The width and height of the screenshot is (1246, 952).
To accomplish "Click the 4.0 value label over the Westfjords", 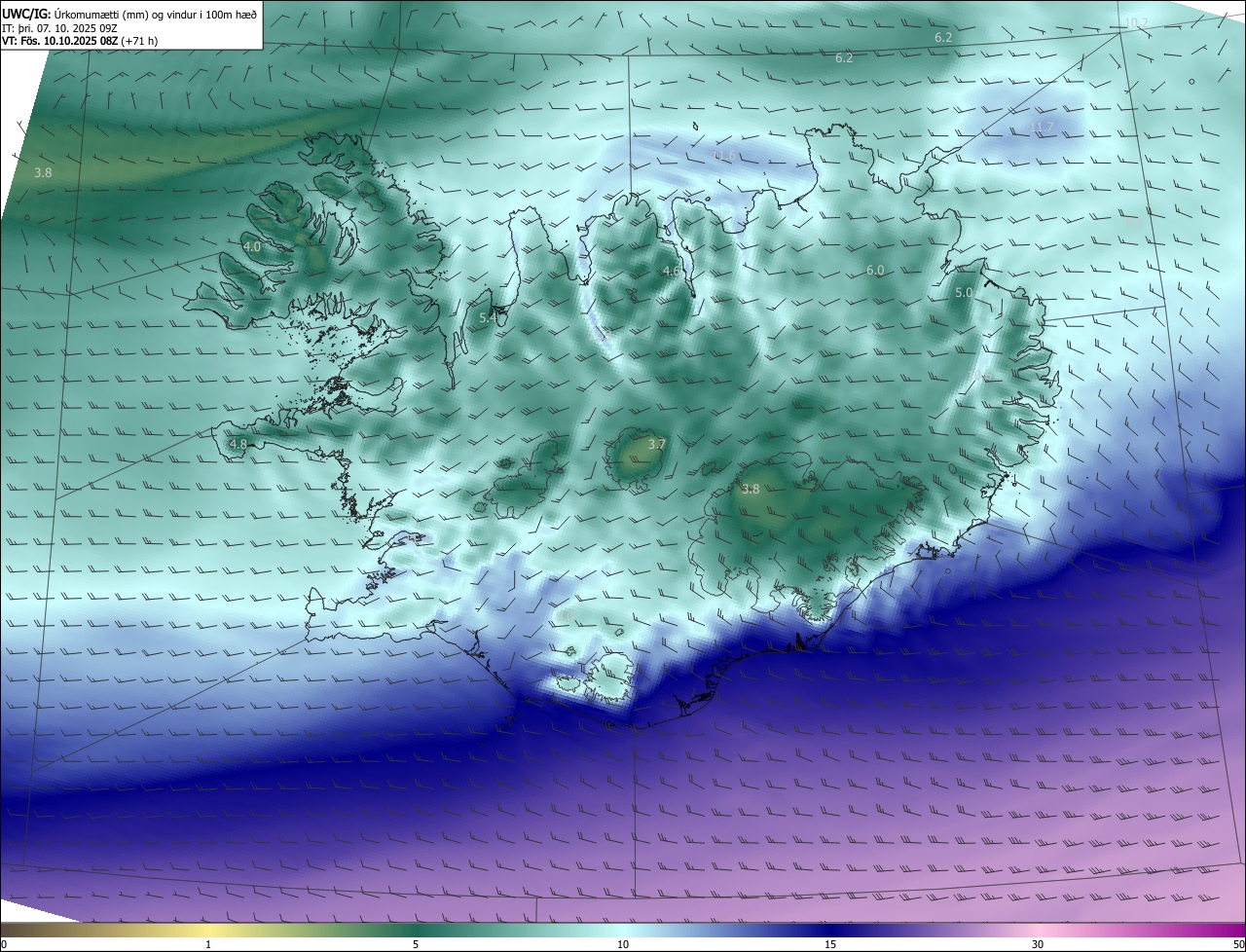I will tap(252, 247).
